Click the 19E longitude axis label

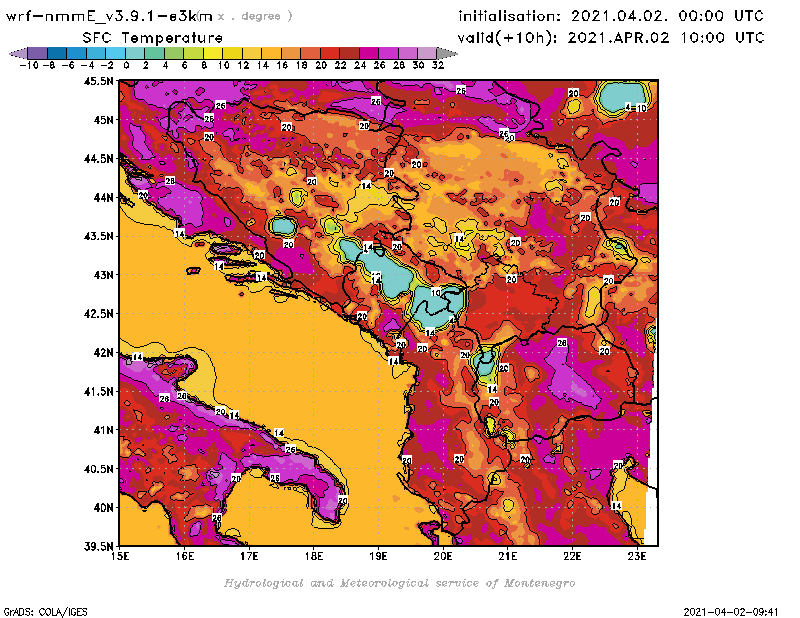379,556
